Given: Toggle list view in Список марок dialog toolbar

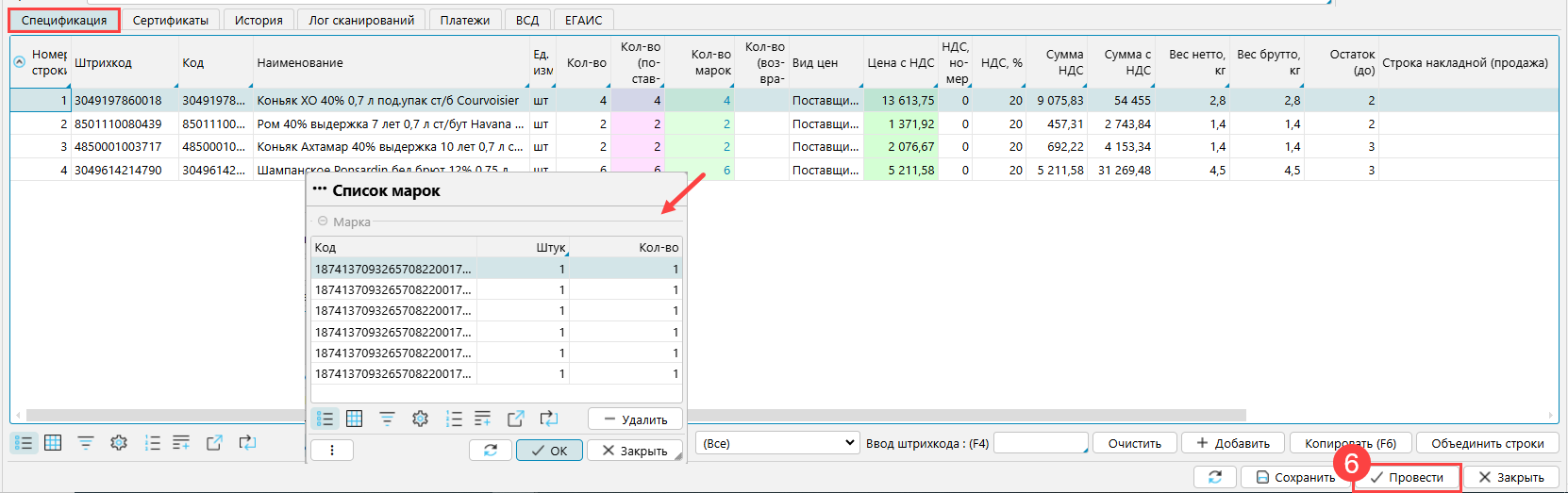Looking at the screenshot, I should pyautogui.click(x=325, y=419).
